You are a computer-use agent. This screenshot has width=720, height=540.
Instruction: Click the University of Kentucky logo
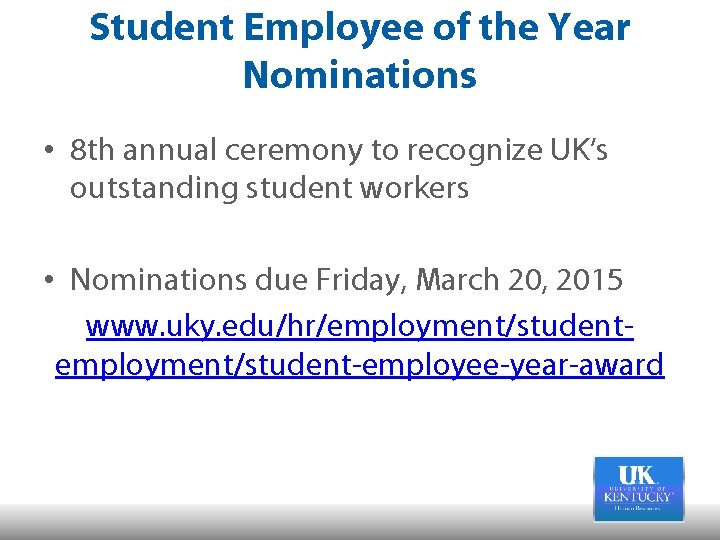tap(639, 489)
